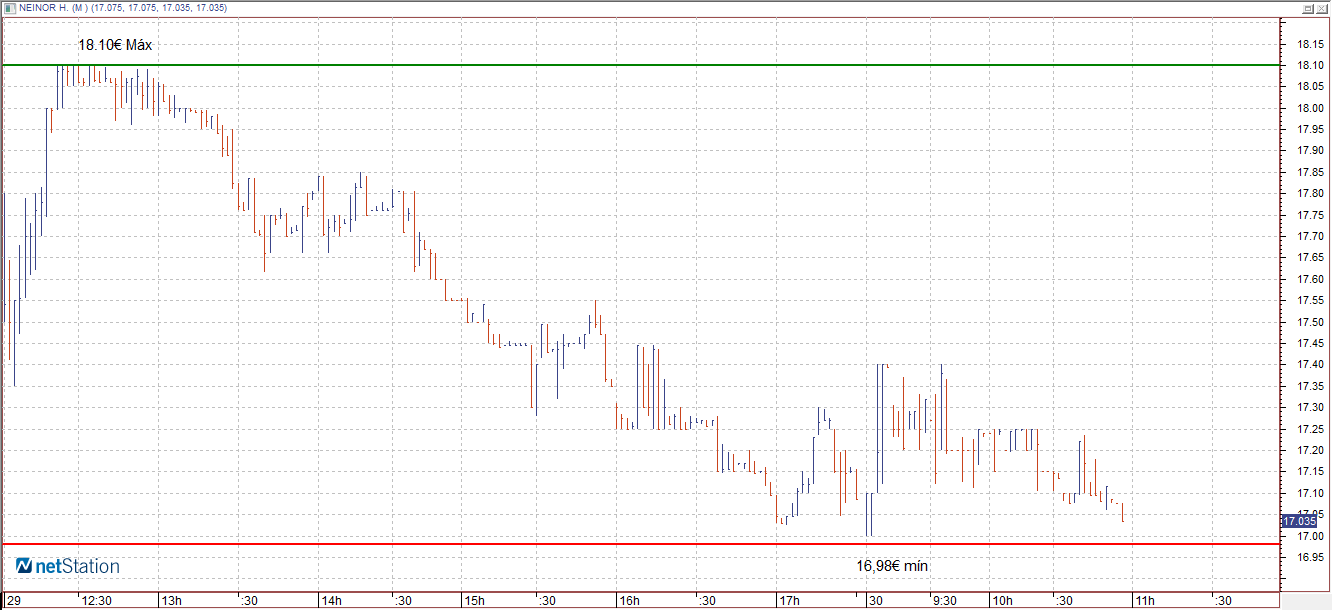Click the 17.20 price axis label
This screenshot has width=1332, height=610.
coord(1310,451)
